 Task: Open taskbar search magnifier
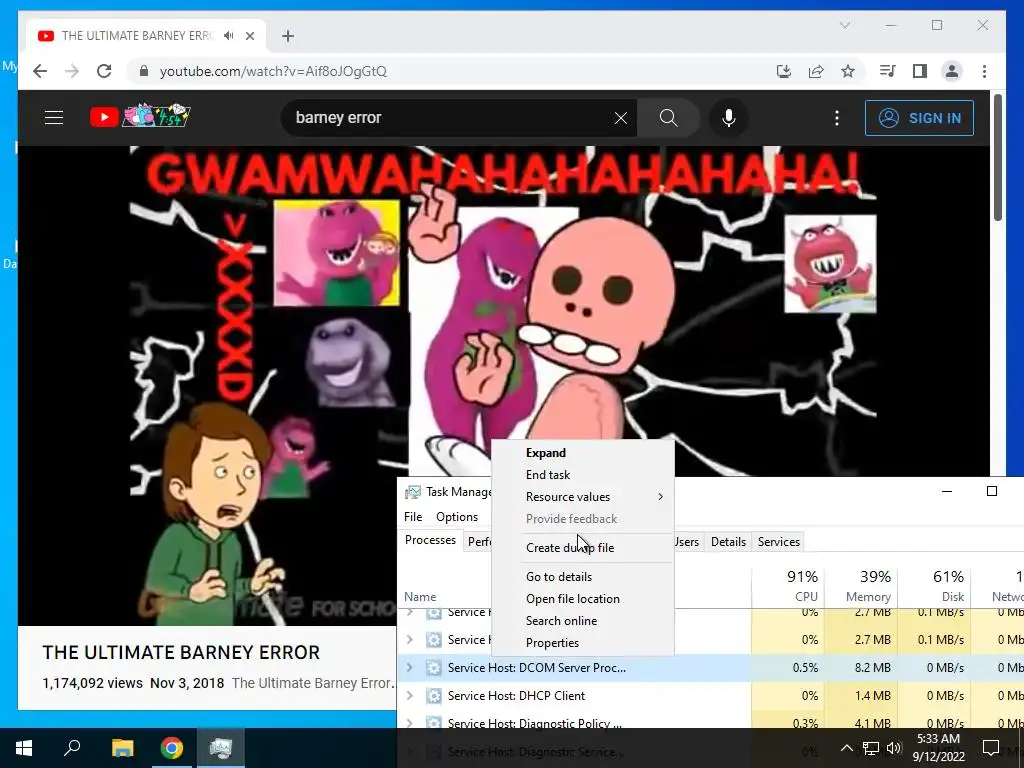click(72, 748)
